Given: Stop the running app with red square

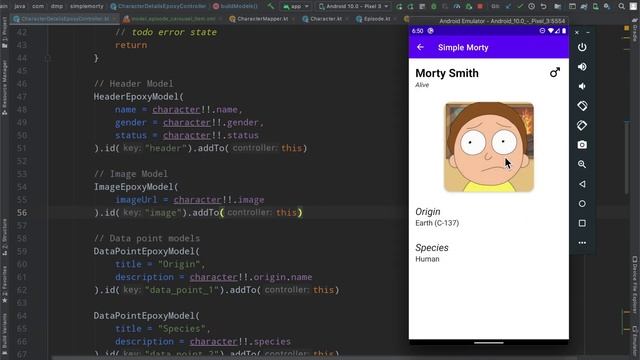Looking at the screenshot, I should 480,6.
